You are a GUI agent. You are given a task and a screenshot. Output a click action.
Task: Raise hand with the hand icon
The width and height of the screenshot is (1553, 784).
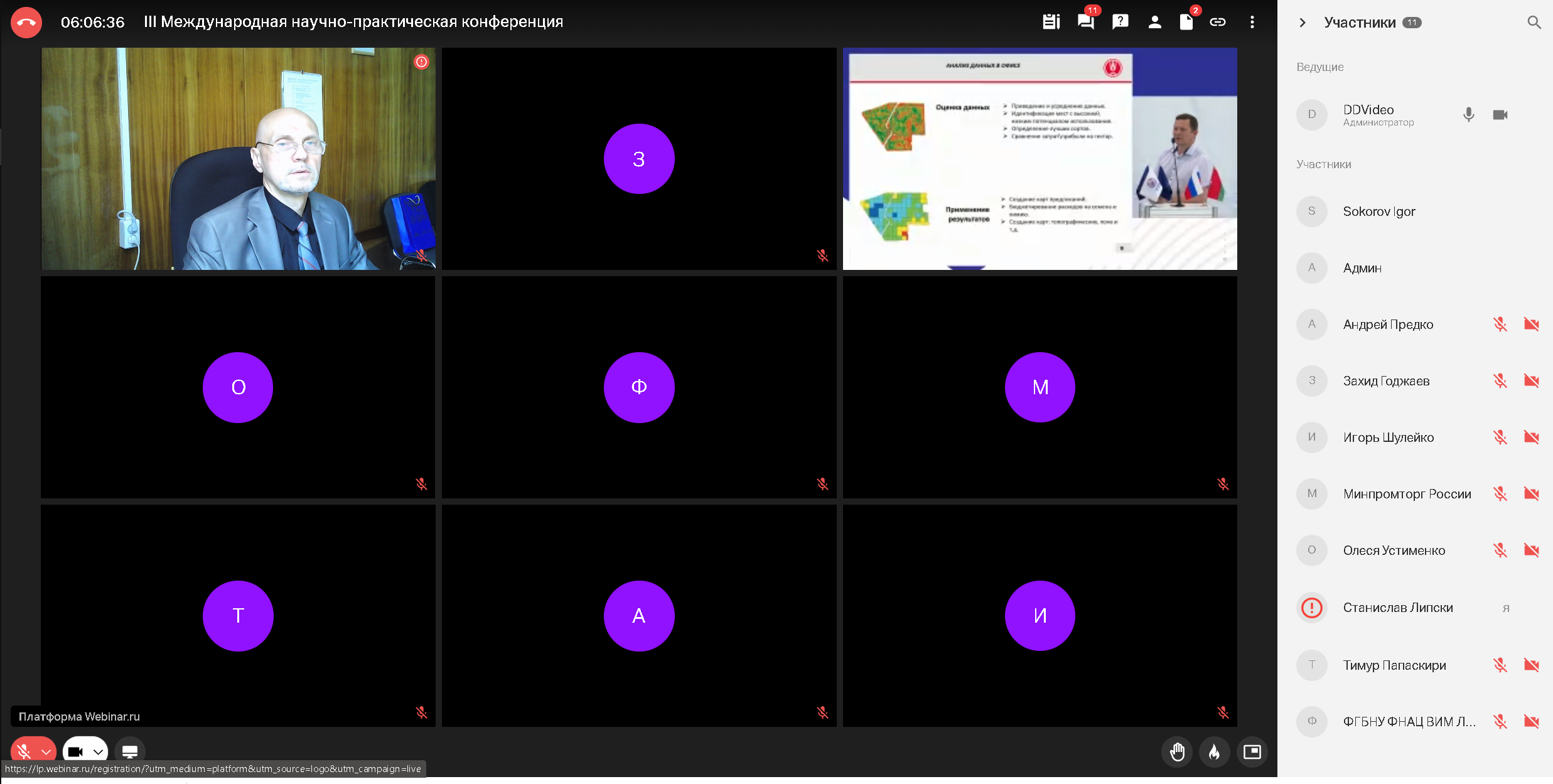click(x=1177, y=751)
